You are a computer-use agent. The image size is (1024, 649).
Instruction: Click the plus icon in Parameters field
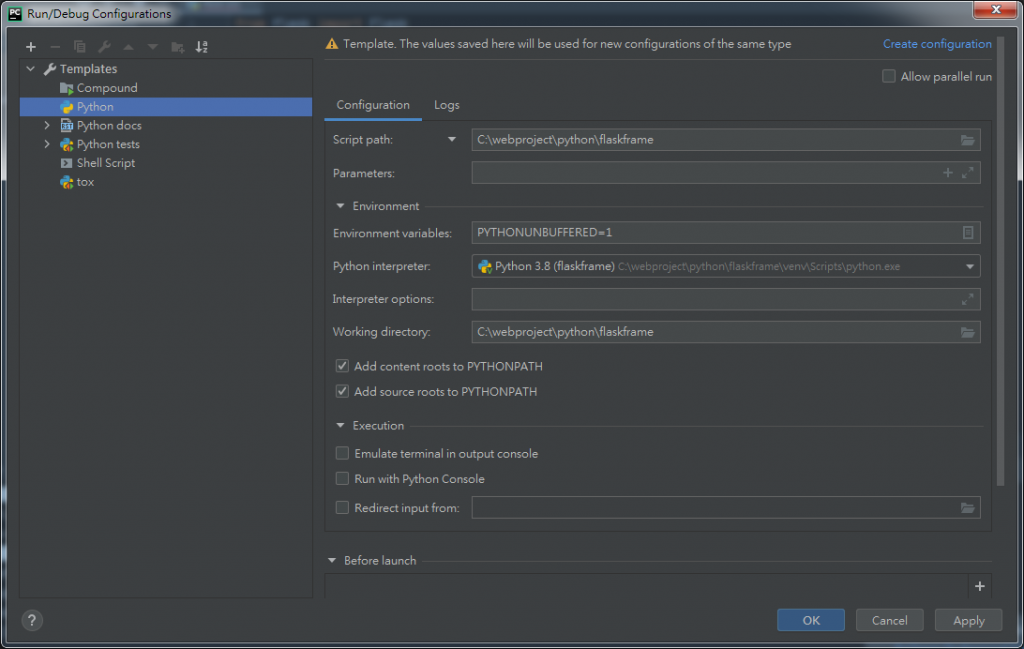948,173
